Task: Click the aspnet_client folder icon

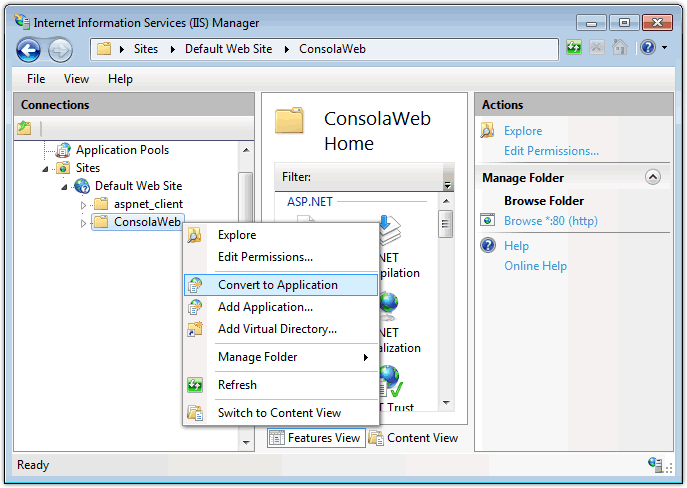Action: pyautogui.click(x=101, y=204)
